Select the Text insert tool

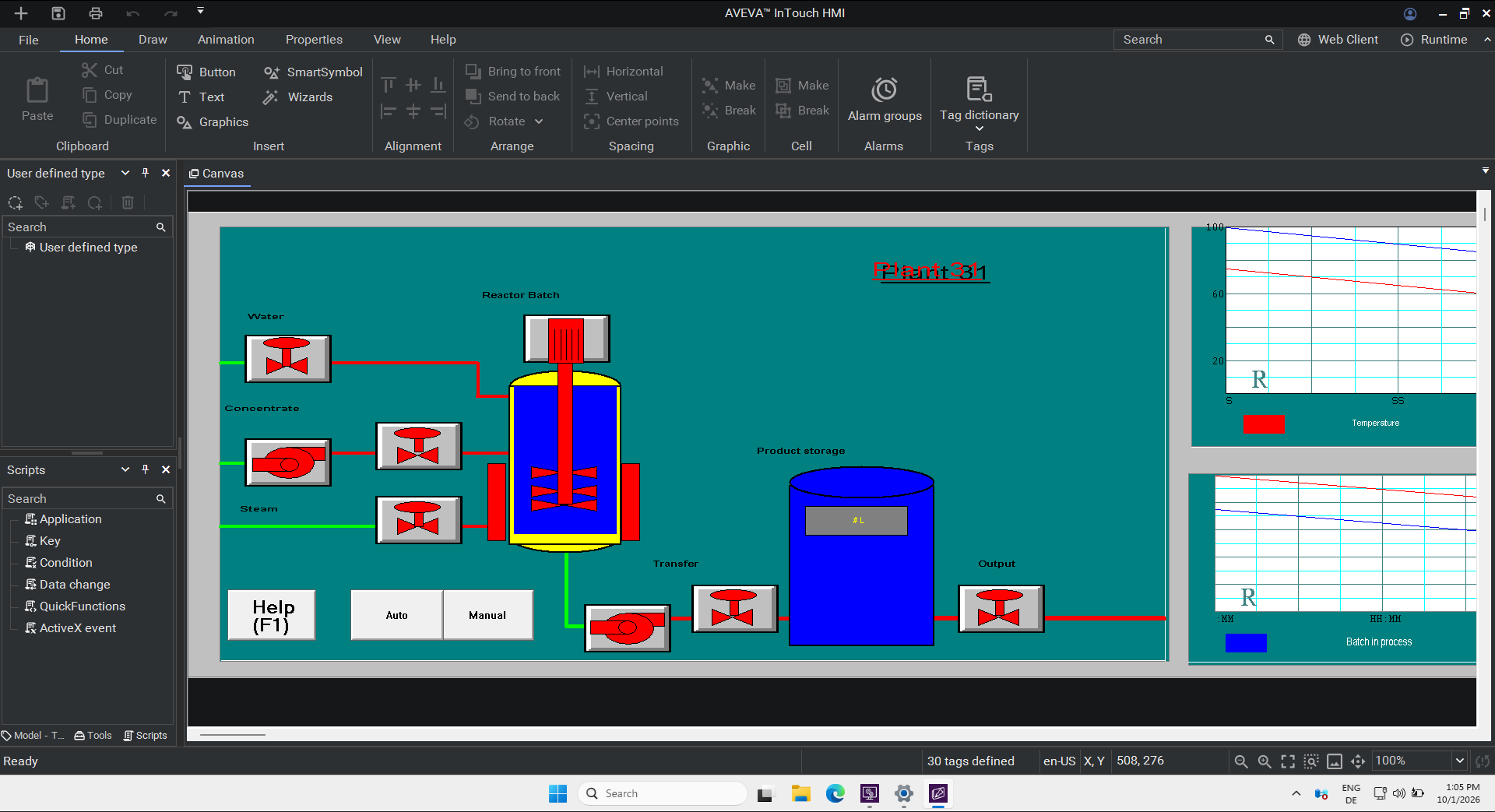(x=201, y=97)
